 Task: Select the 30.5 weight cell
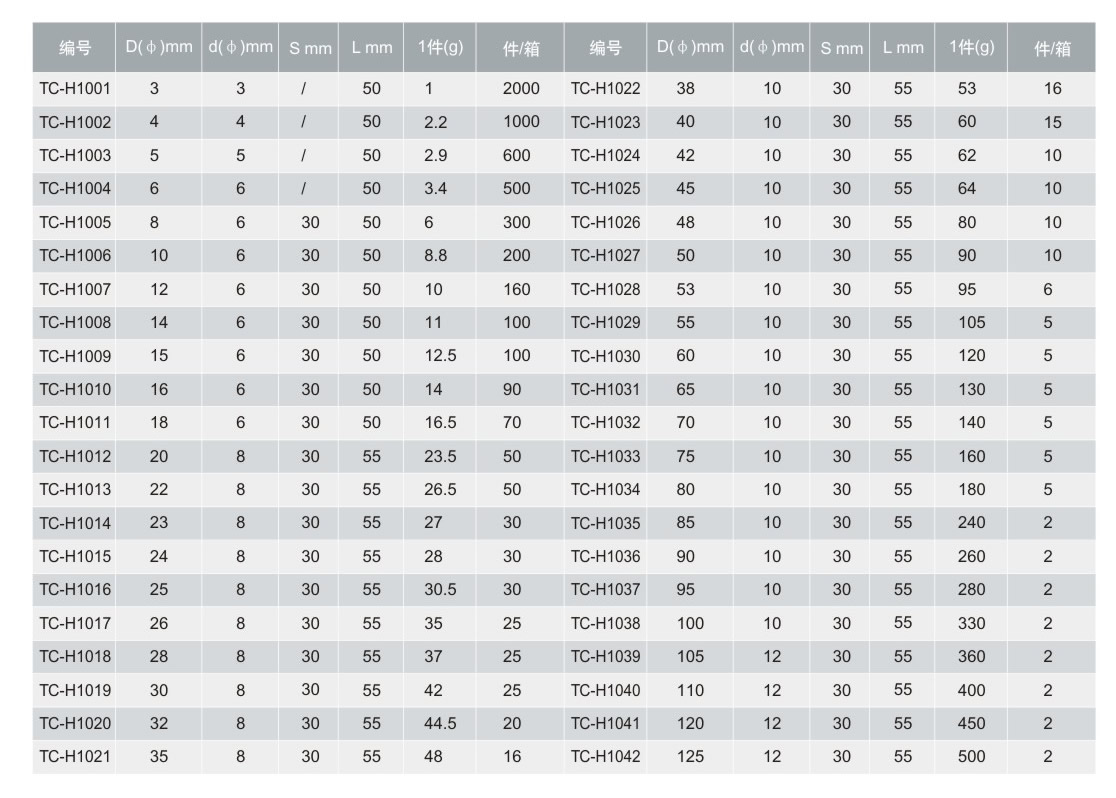(440, 590)
